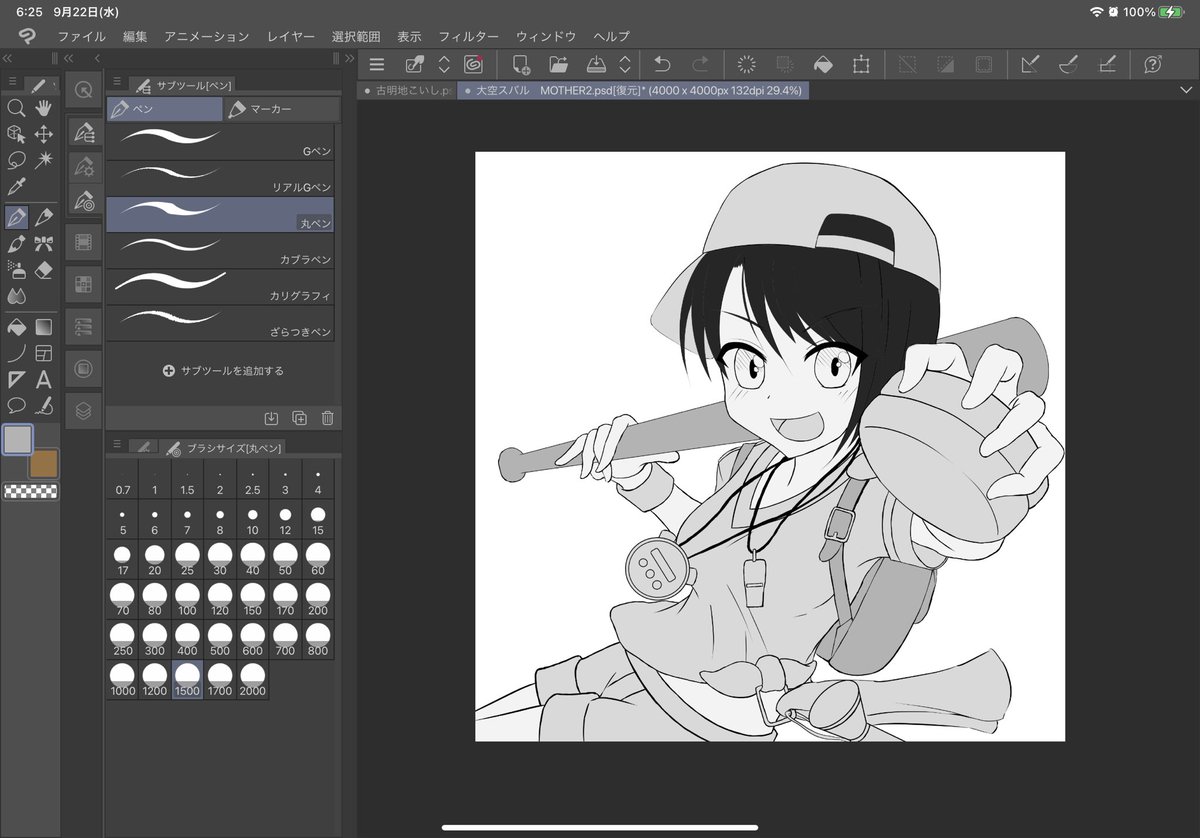The height and width of the screenshot is (838, 1200).
Task: Click the Open file folder icon
Action: pos(558,64)
